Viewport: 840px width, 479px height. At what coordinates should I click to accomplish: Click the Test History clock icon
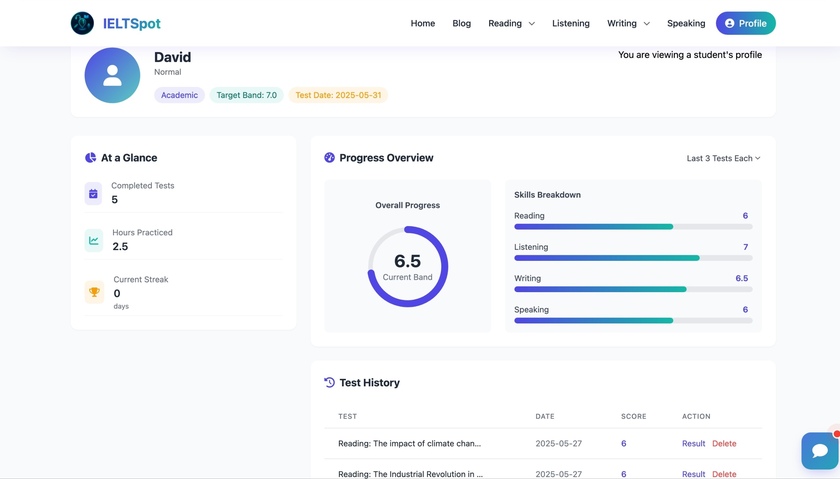click(330, 383)
